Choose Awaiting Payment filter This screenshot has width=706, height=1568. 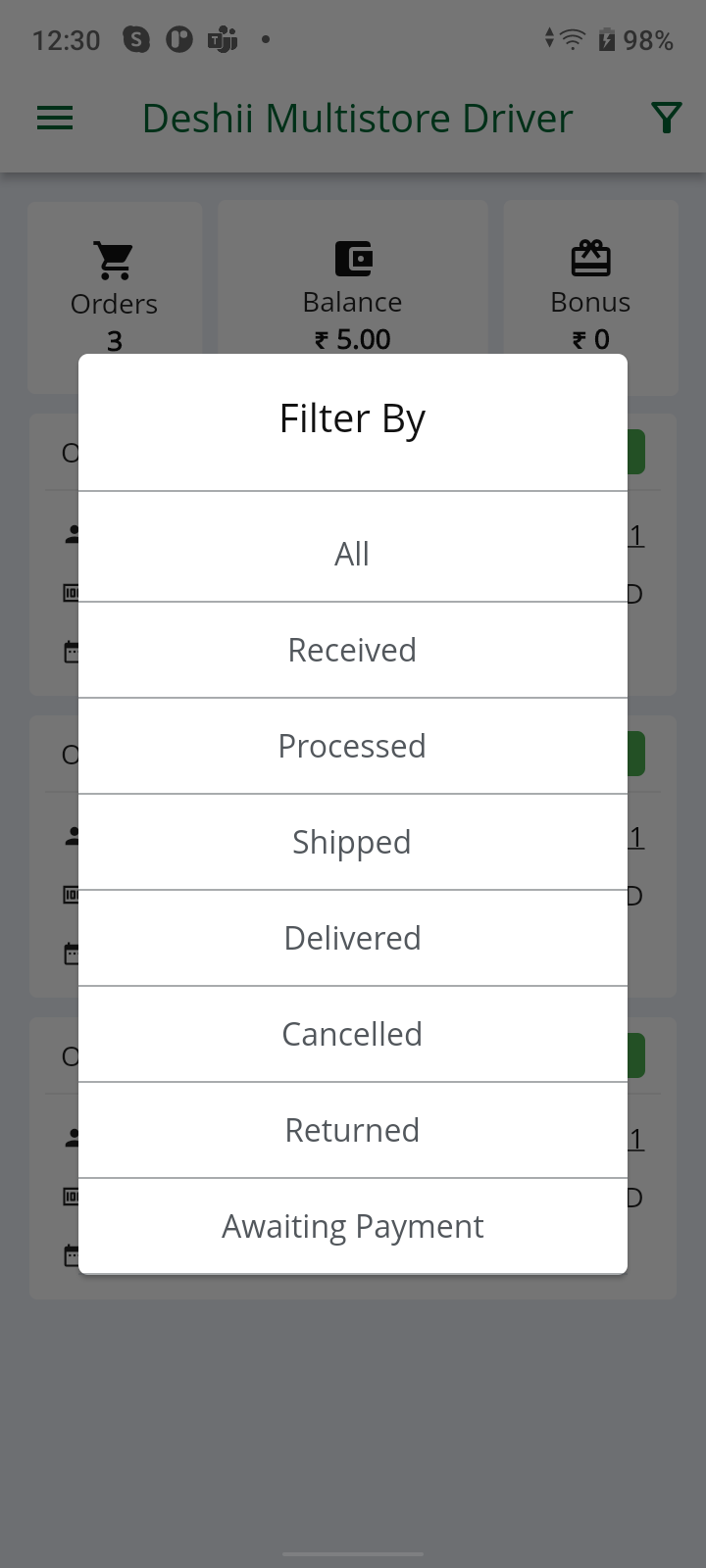pyautogui.click(x=352, y=1226)
